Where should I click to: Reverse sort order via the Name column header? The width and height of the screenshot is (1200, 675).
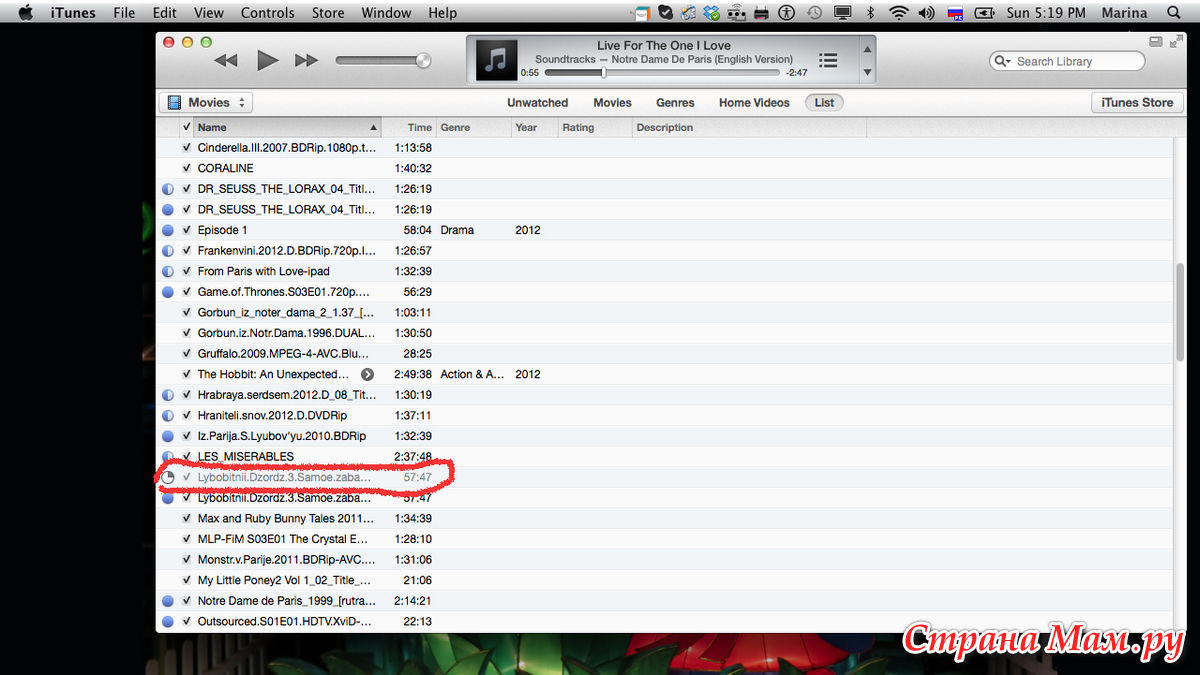click(287, 127)
